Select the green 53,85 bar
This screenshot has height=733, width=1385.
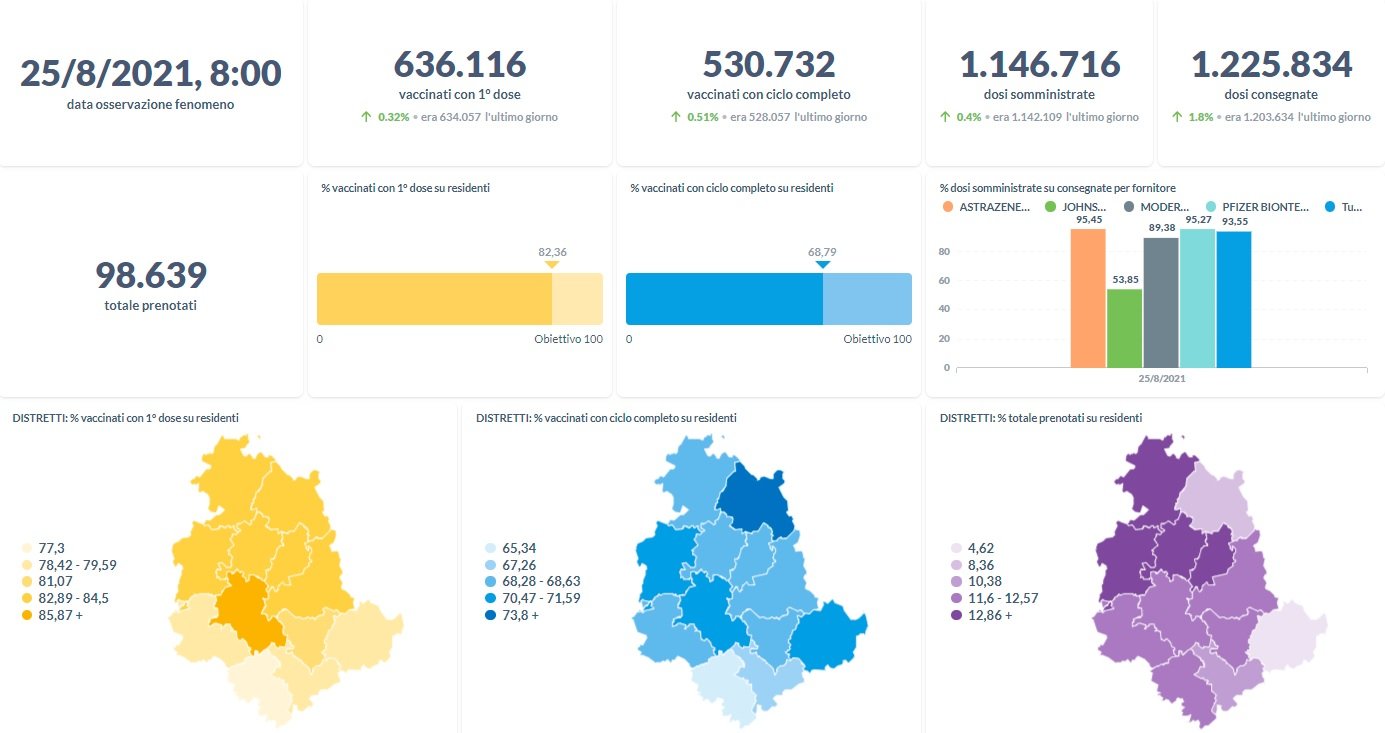(x=1124, y=328)
